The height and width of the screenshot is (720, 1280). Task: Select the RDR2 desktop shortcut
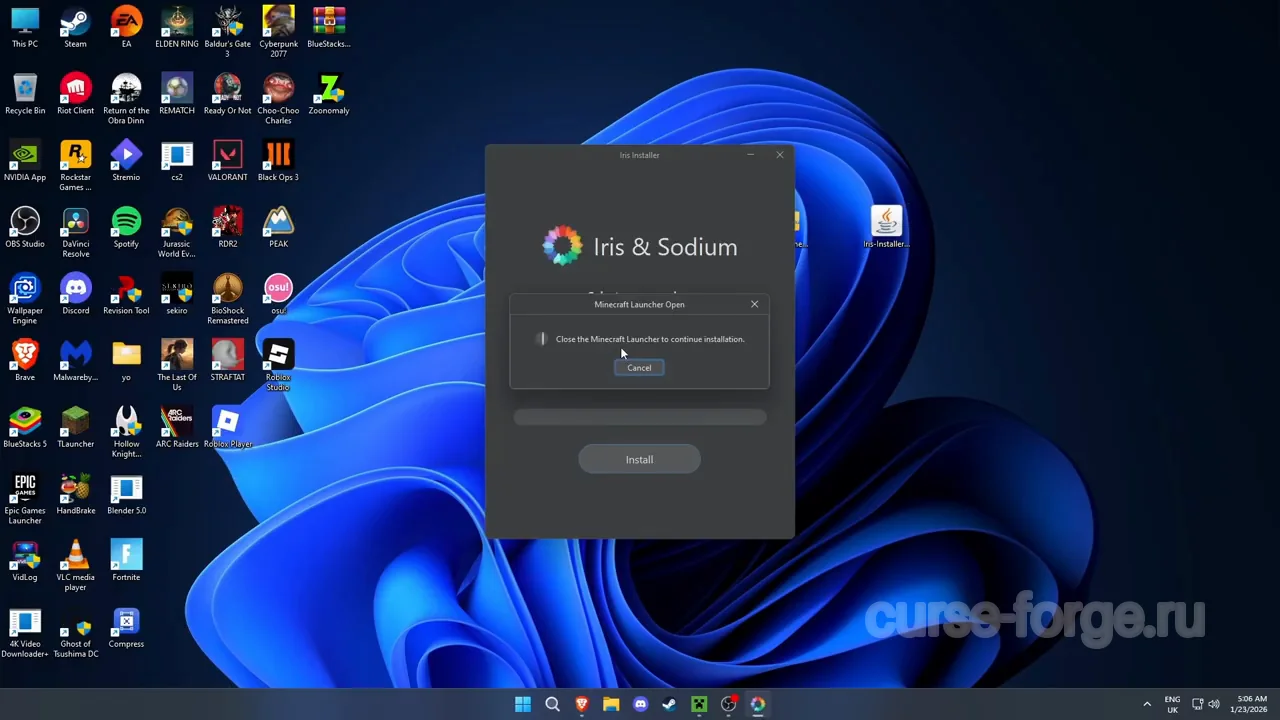[x=228, y=228]
